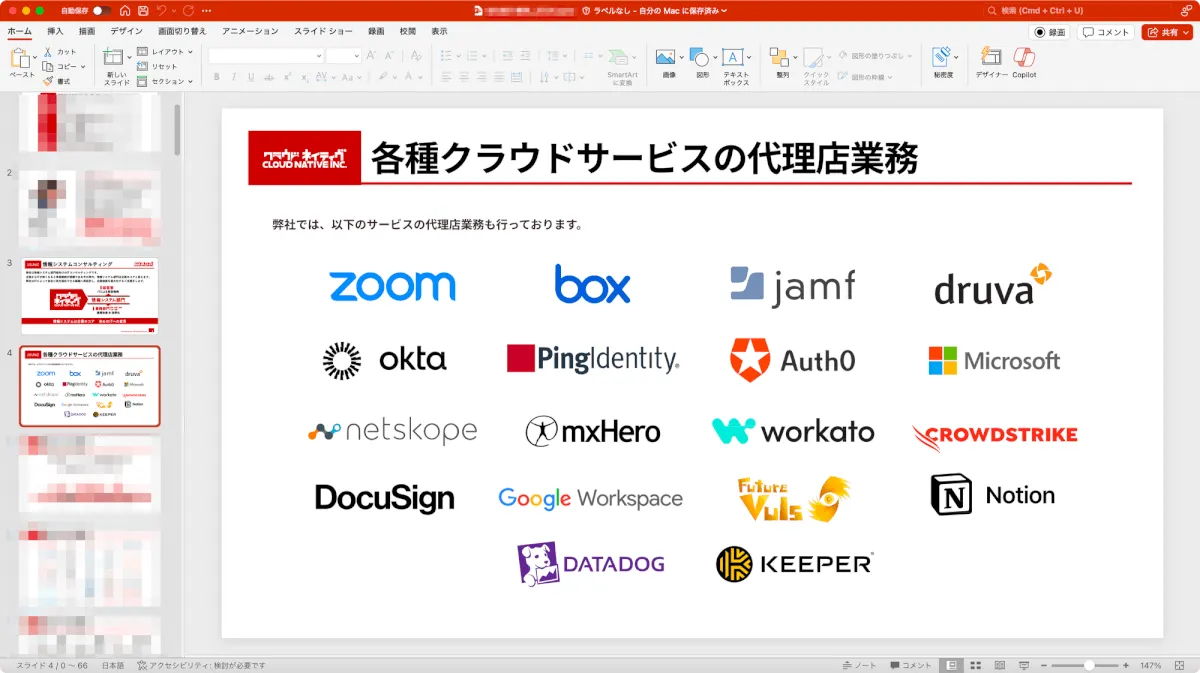Open the 挿入 ribbon tab
Viewport: 1200px width, 673px height.
(54, 31)
